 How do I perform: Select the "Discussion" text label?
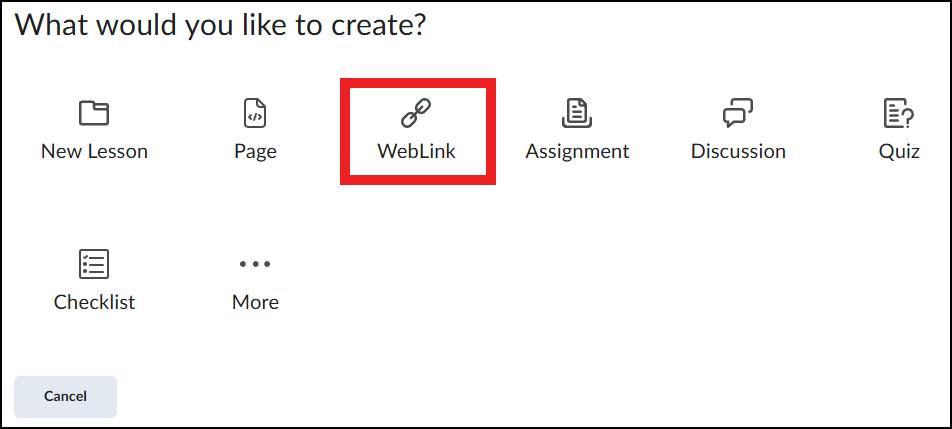738,150
